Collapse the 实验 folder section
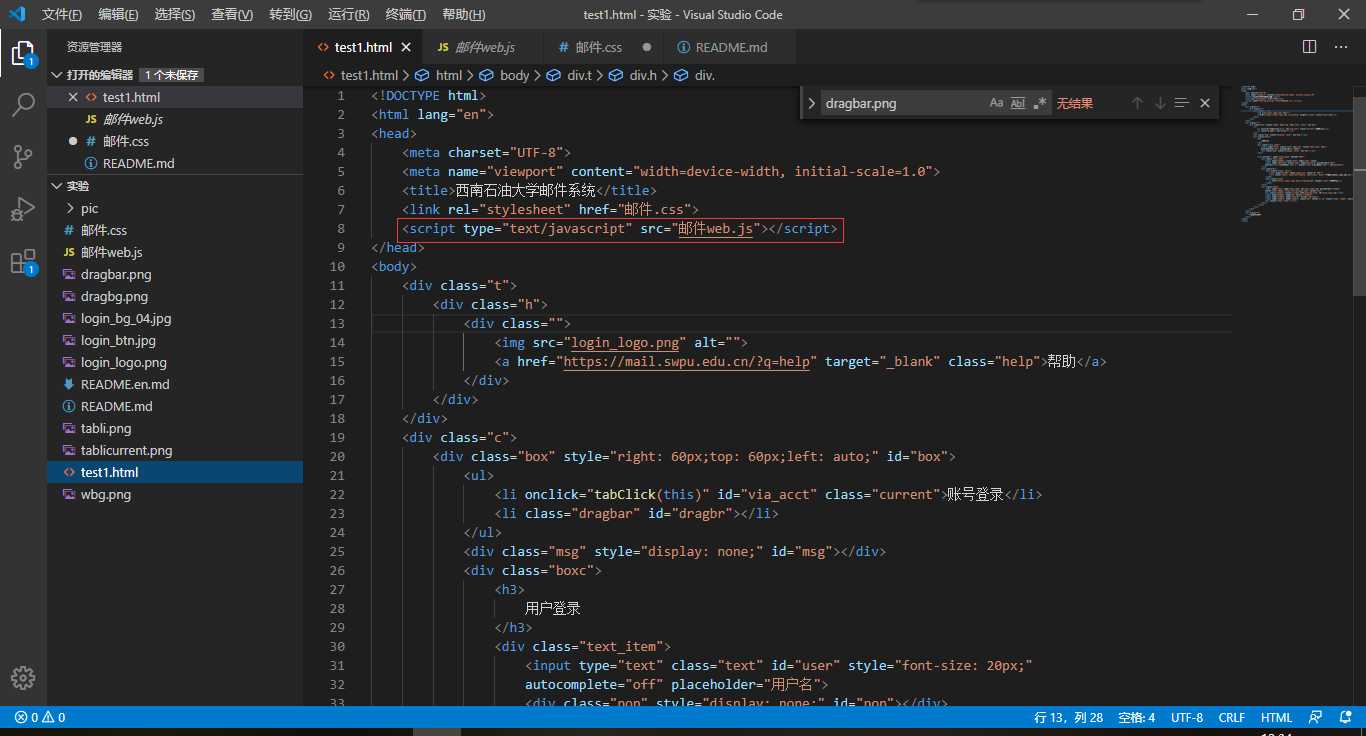This screenshot has height=736, width=1366. tap(58, 186)
